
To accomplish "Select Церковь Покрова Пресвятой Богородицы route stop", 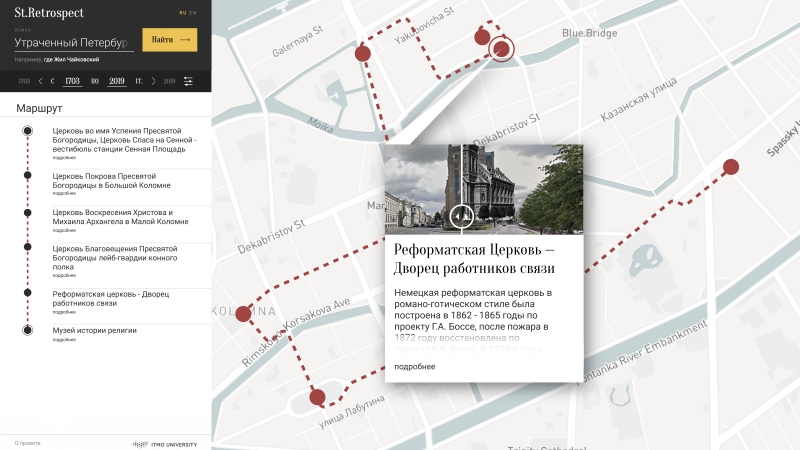I will pyautogui.click(x=110, y=181).
